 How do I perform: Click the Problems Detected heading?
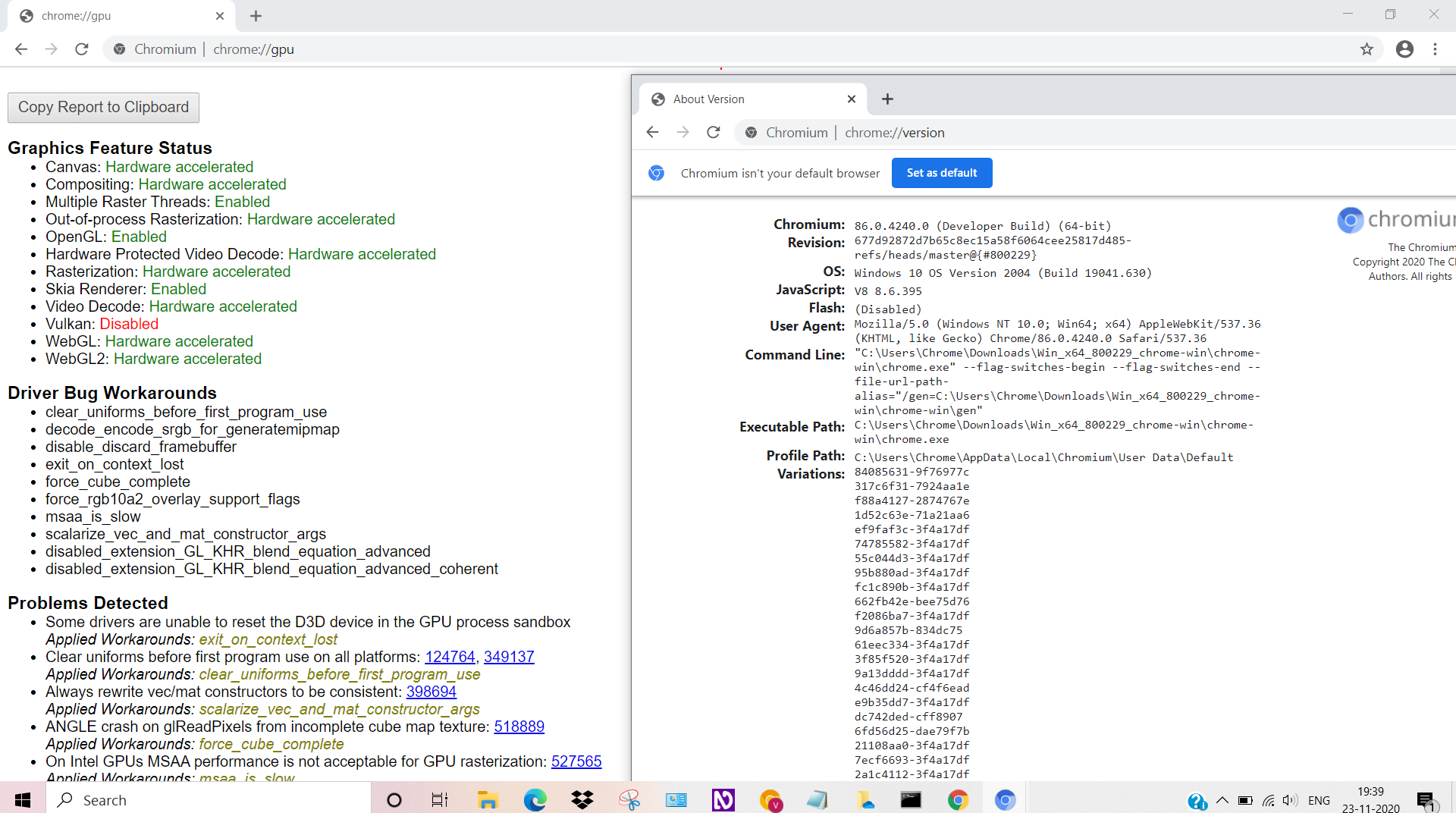tap(88, 603)
